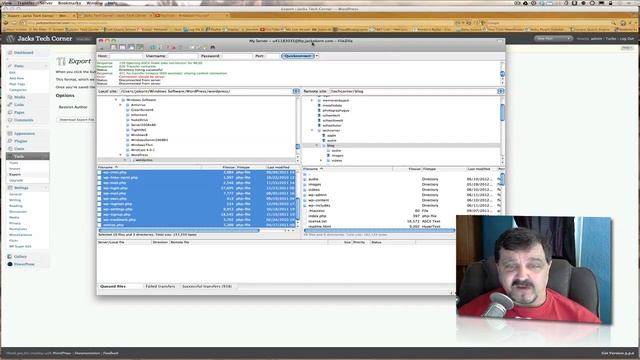Click the refresh file lists toolbar icon
The image size is (640, 360).
tap(152, 48)
